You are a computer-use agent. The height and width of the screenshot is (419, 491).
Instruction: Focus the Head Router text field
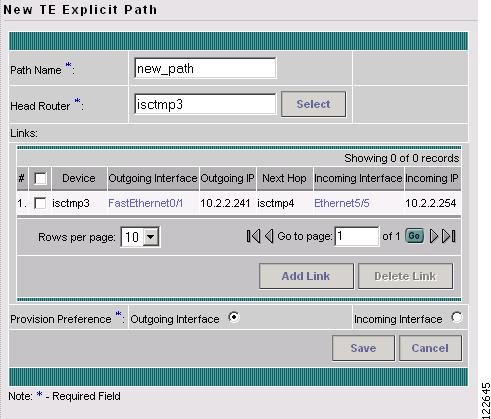tap(205, 104)
